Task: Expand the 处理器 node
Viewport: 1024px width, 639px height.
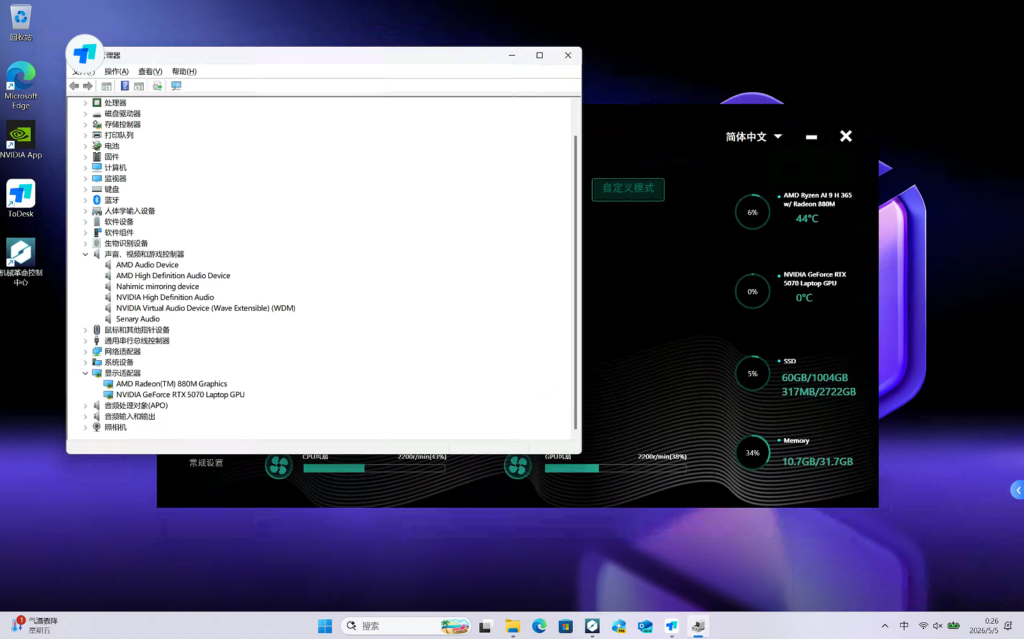Action: tap(85, 103)
